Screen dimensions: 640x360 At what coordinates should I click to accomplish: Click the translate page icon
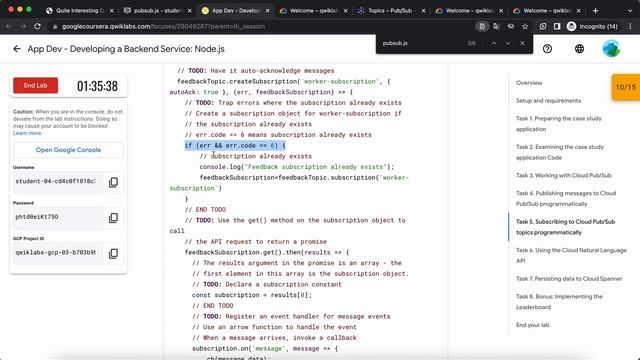[x=496, y=27]
